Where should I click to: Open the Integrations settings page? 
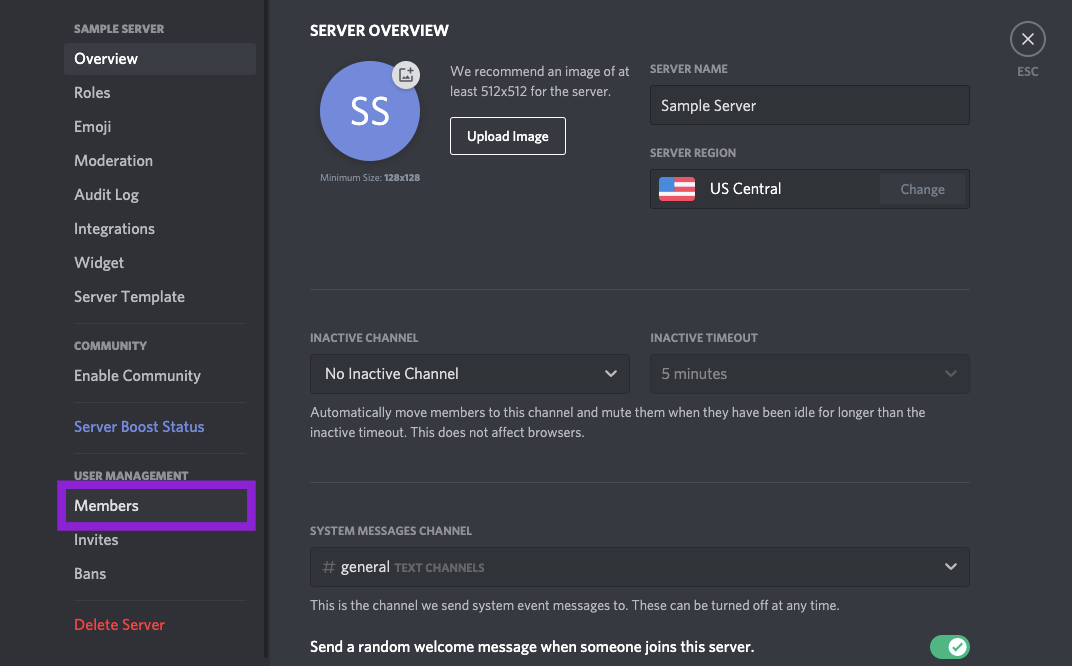pyautogui.click(x=114, y=229)
